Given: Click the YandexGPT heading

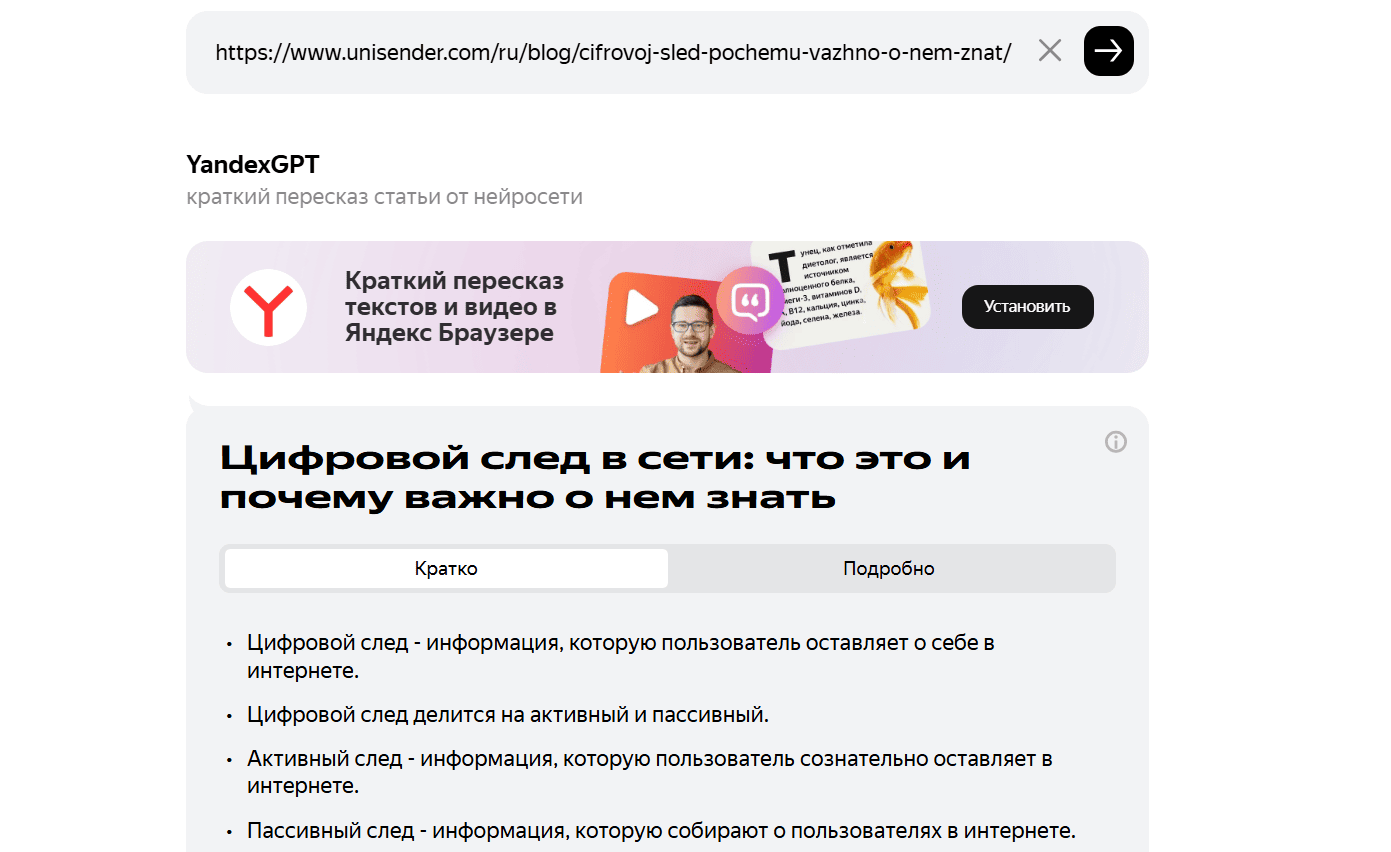Looking at the screenshot, I should point(253,165).
